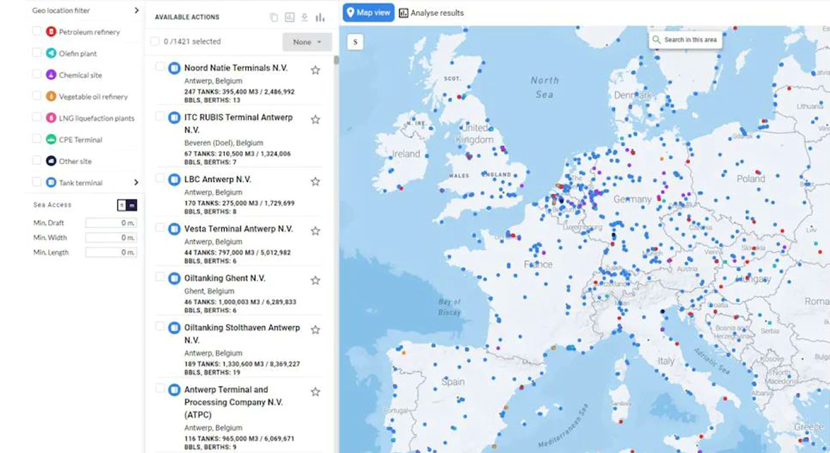This screenshot has height=453, width=830.
Task: Click the LNG liquefaction plants pink icon
Action: pyautogui.click(x=51, y=118)
